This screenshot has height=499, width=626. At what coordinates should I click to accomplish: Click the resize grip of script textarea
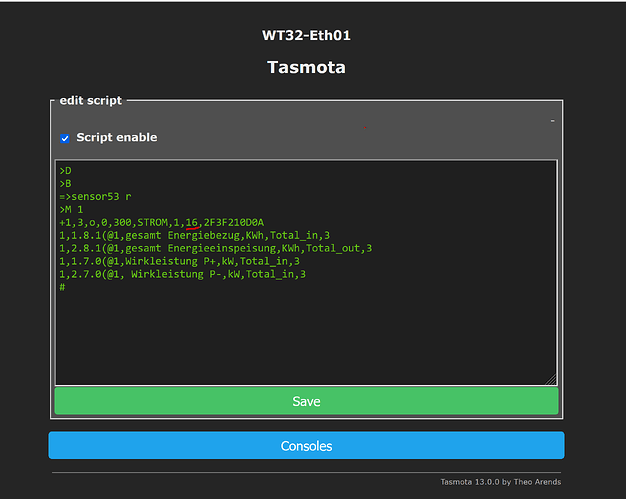pyautogui.click(x=551, y=380)
